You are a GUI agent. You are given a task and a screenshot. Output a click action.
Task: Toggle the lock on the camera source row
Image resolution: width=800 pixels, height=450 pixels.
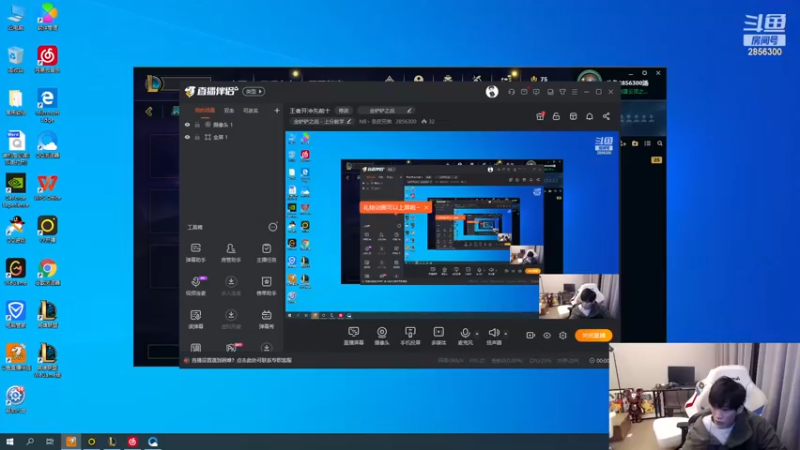(197, 124)
